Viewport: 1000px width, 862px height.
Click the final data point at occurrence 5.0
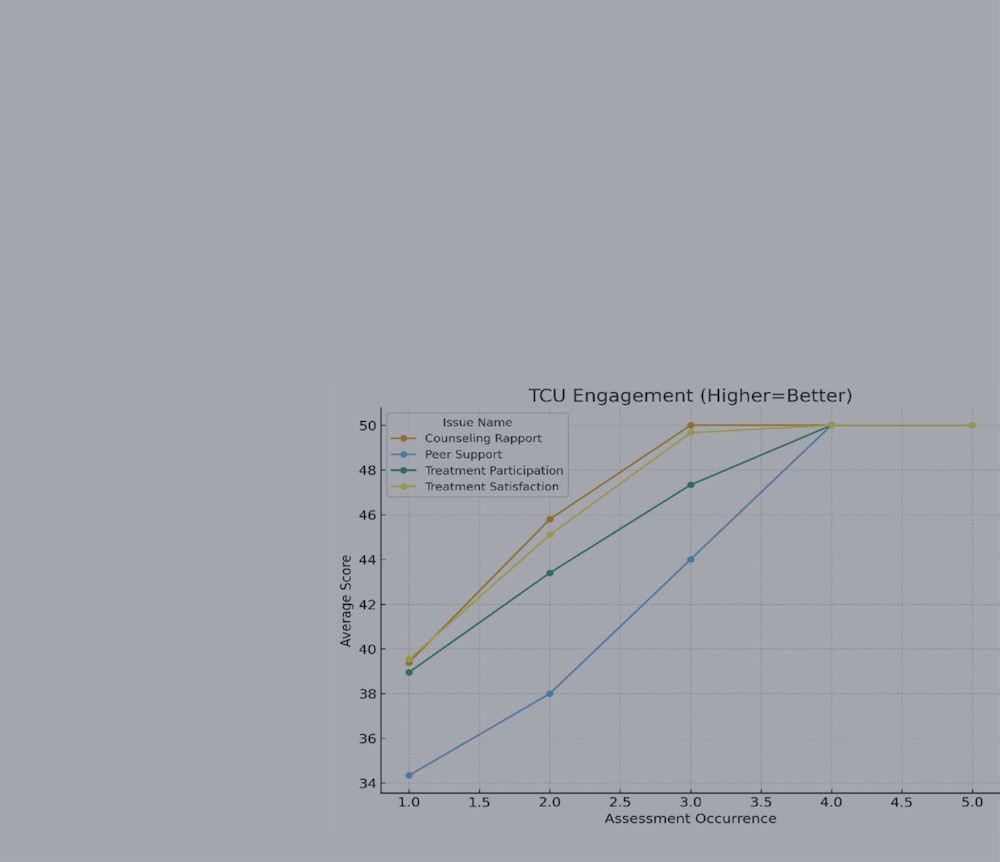point(972,425)
